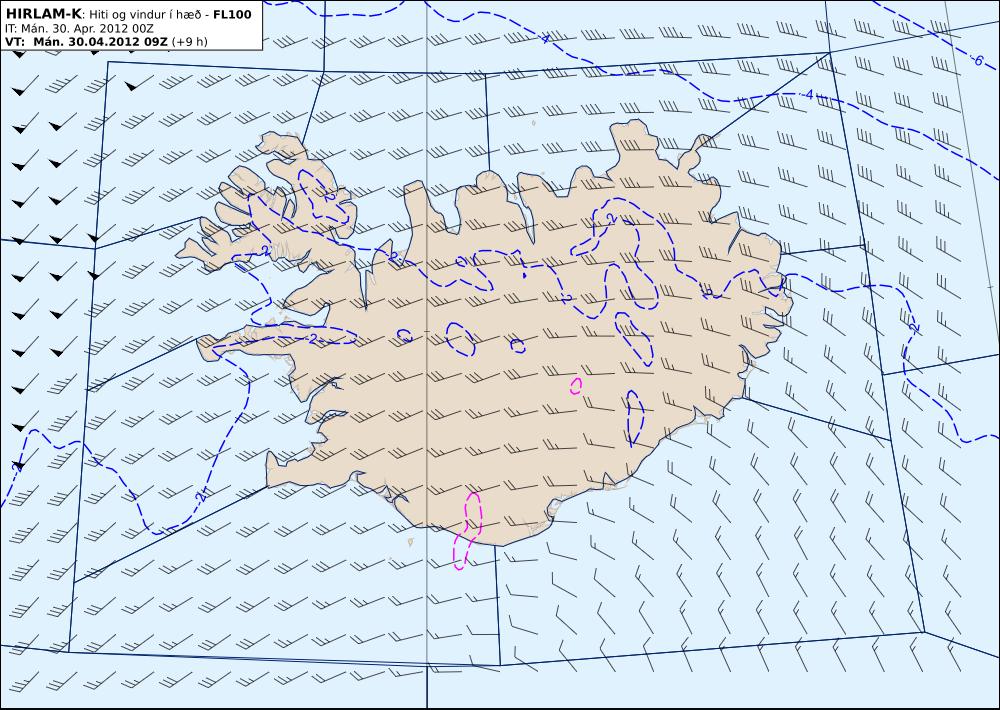Screen dimensions: 1000x710
Task: Click the "Hiti og vindur í hæð" text
Action: click(143, 15)
